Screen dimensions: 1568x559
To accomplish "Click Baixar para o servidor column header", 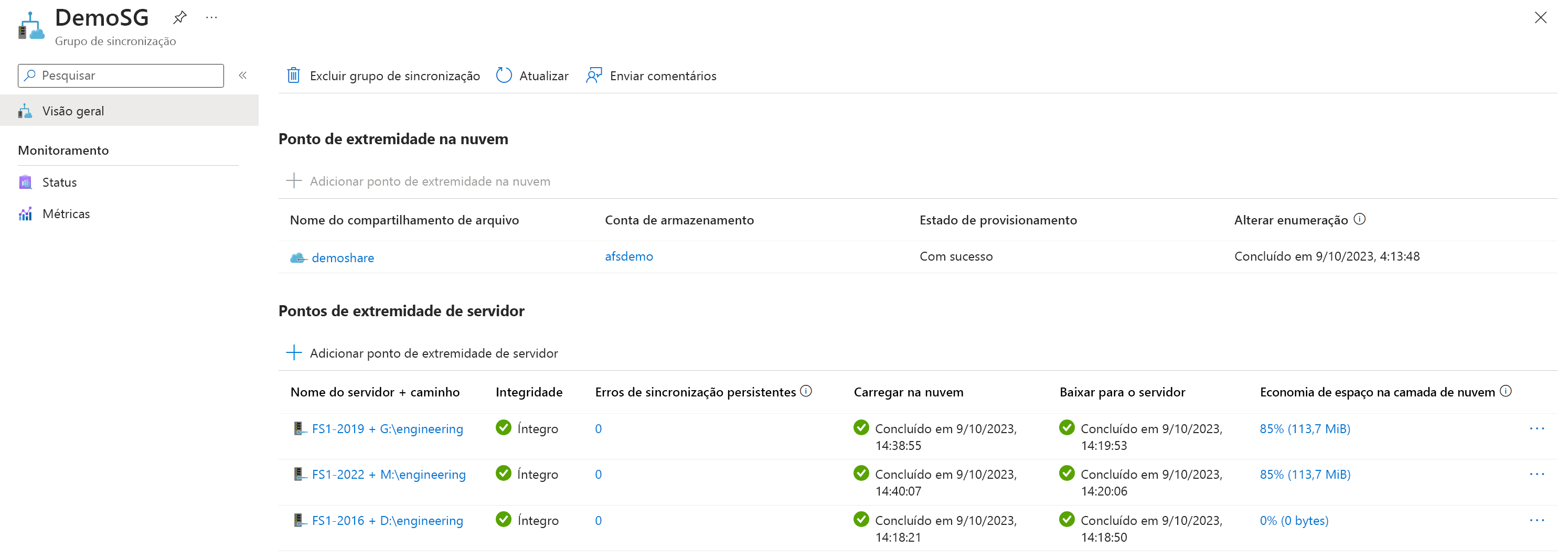I will click(x=1122, y=392).
